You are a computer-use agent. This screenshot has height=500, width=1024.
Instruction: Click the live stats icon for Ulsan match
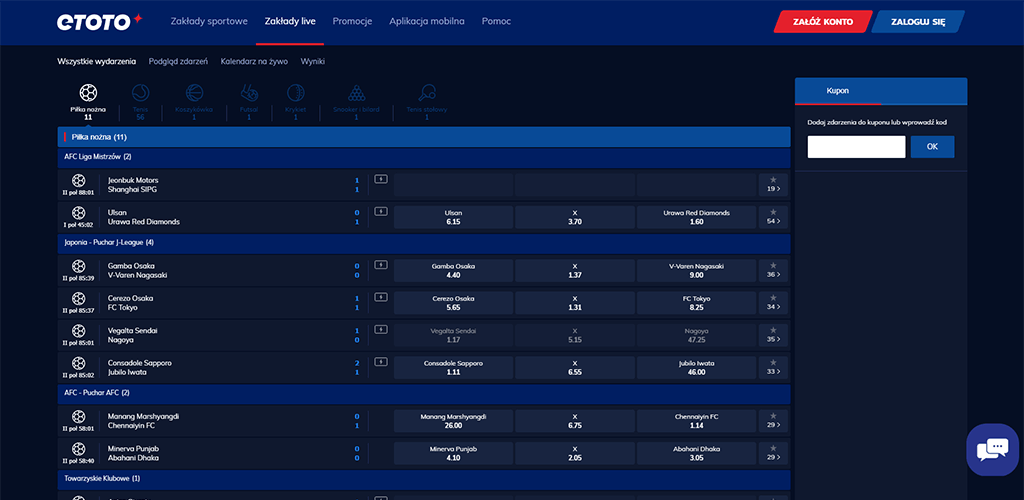[380, 211]
